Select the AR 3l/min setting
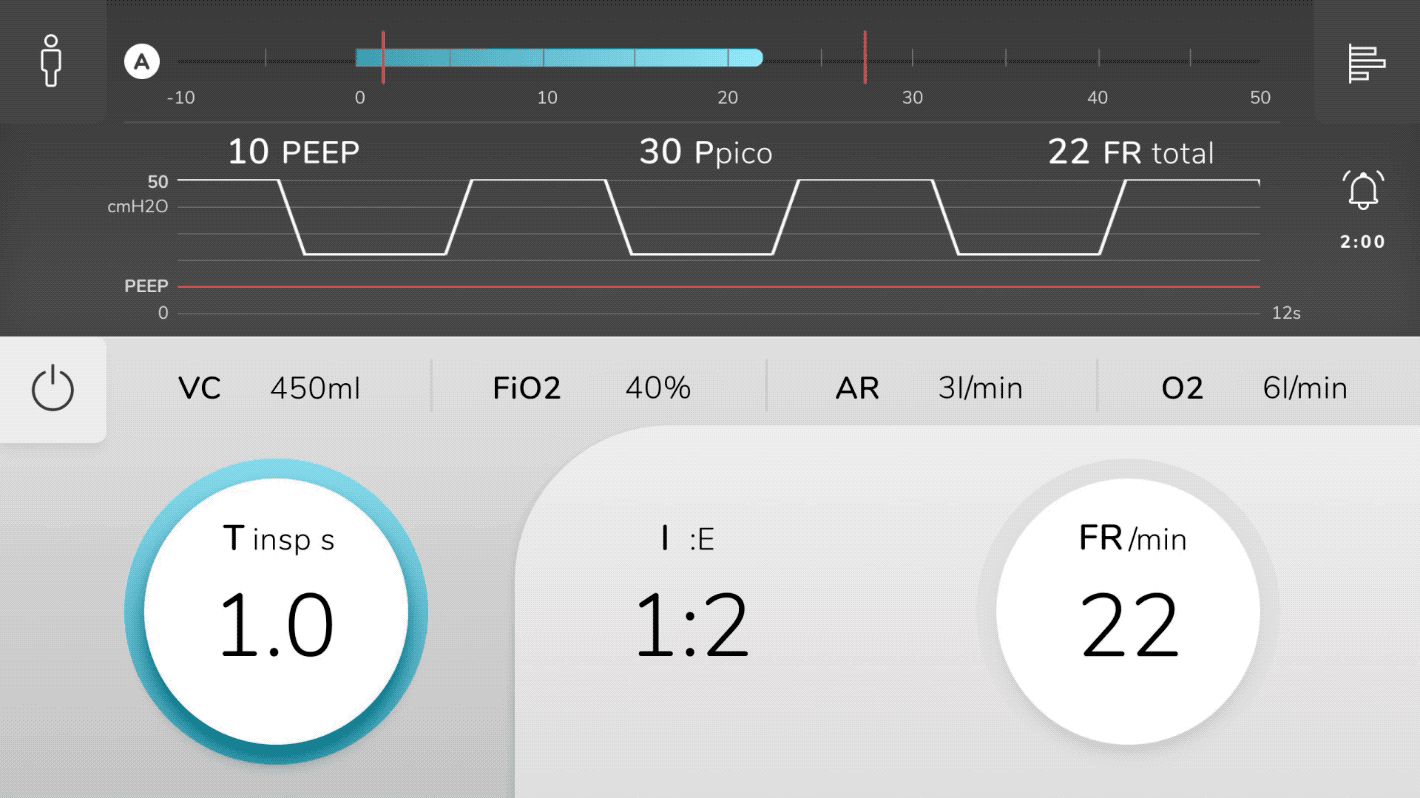The image size is (1420, 798). [x=929, y=388]
